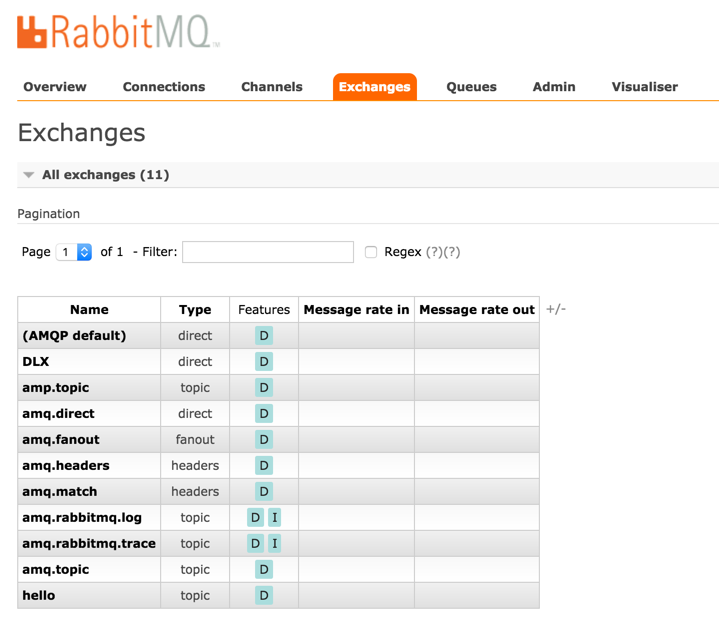Click the D badge for amq.rabbitmq.log

click(255, 517)
